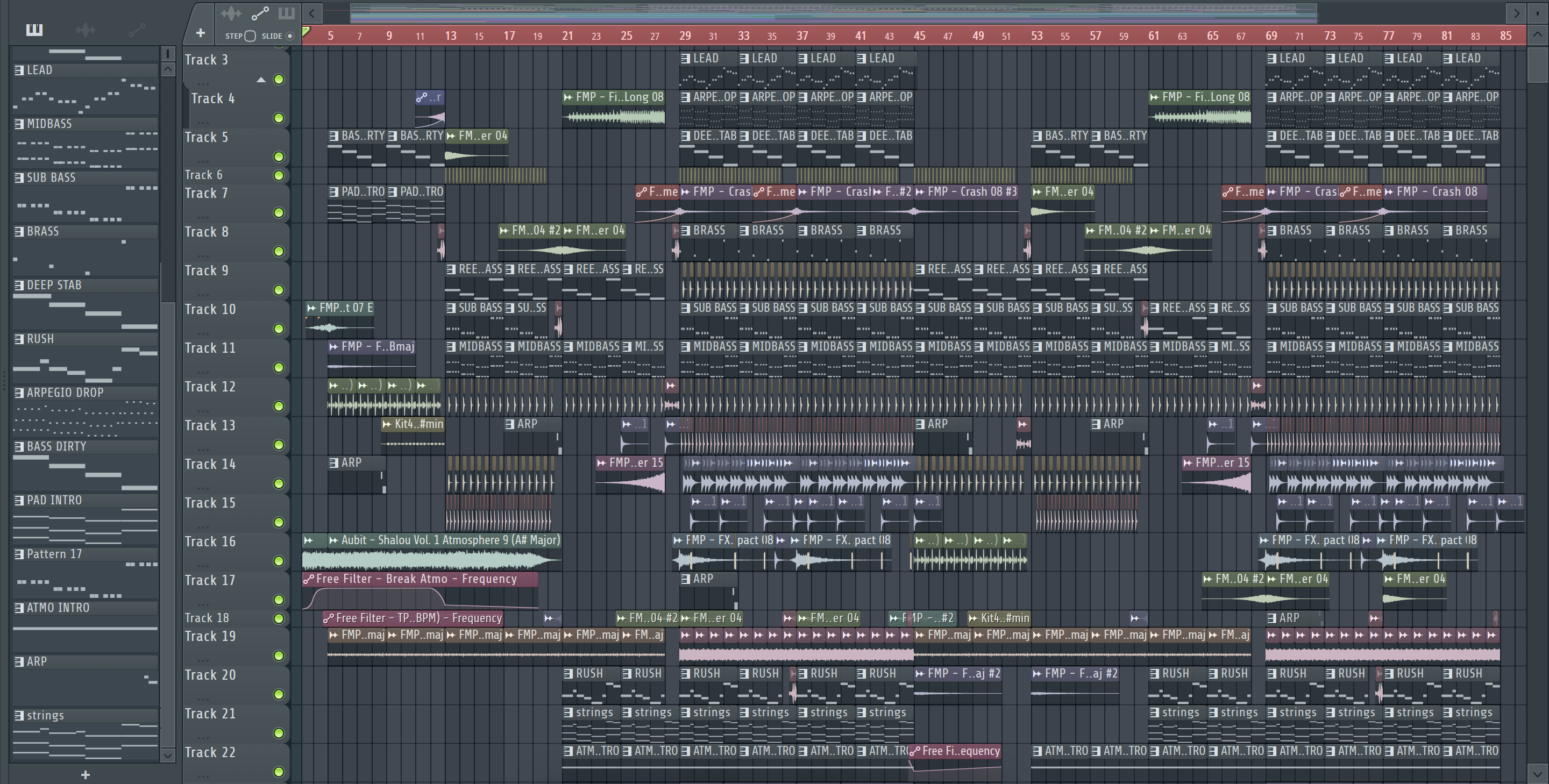Enable the STEP checkbox
Viewport: 1549px width, 784px height.
point(250,36)
